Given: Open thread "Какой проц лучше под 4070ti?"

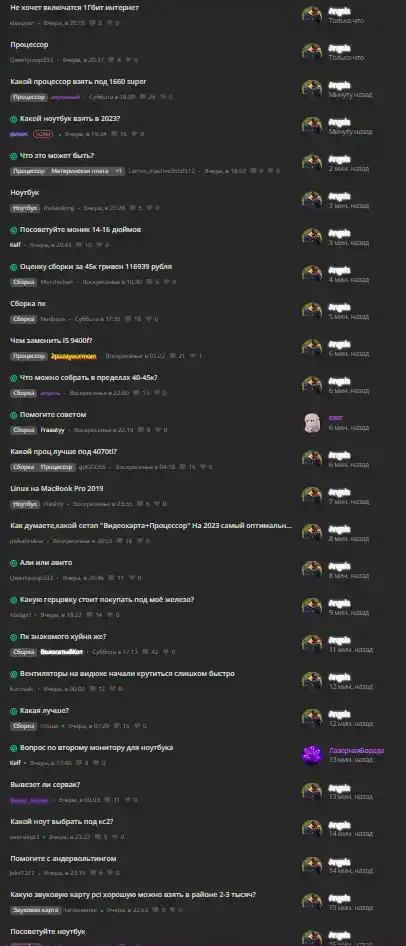Looking at the screenshot, I should (64, 451).
